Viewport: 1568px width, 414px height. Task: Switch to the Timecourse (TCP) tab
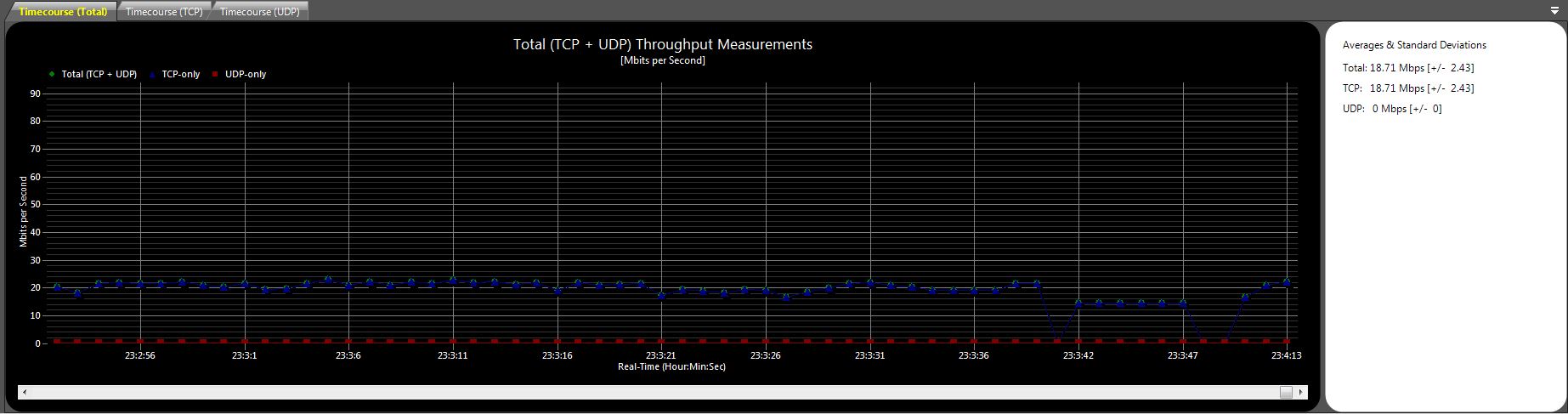(x=164, y=12)
